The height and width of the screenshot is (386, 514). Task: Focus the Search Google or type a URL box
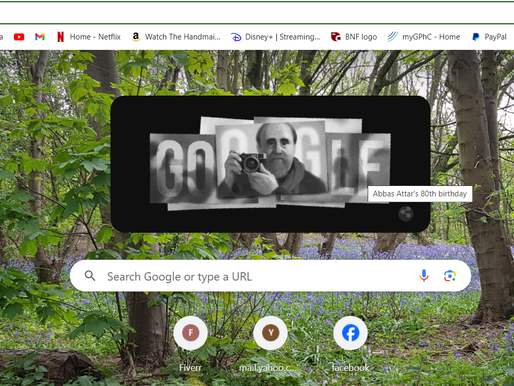coord(270,276)
